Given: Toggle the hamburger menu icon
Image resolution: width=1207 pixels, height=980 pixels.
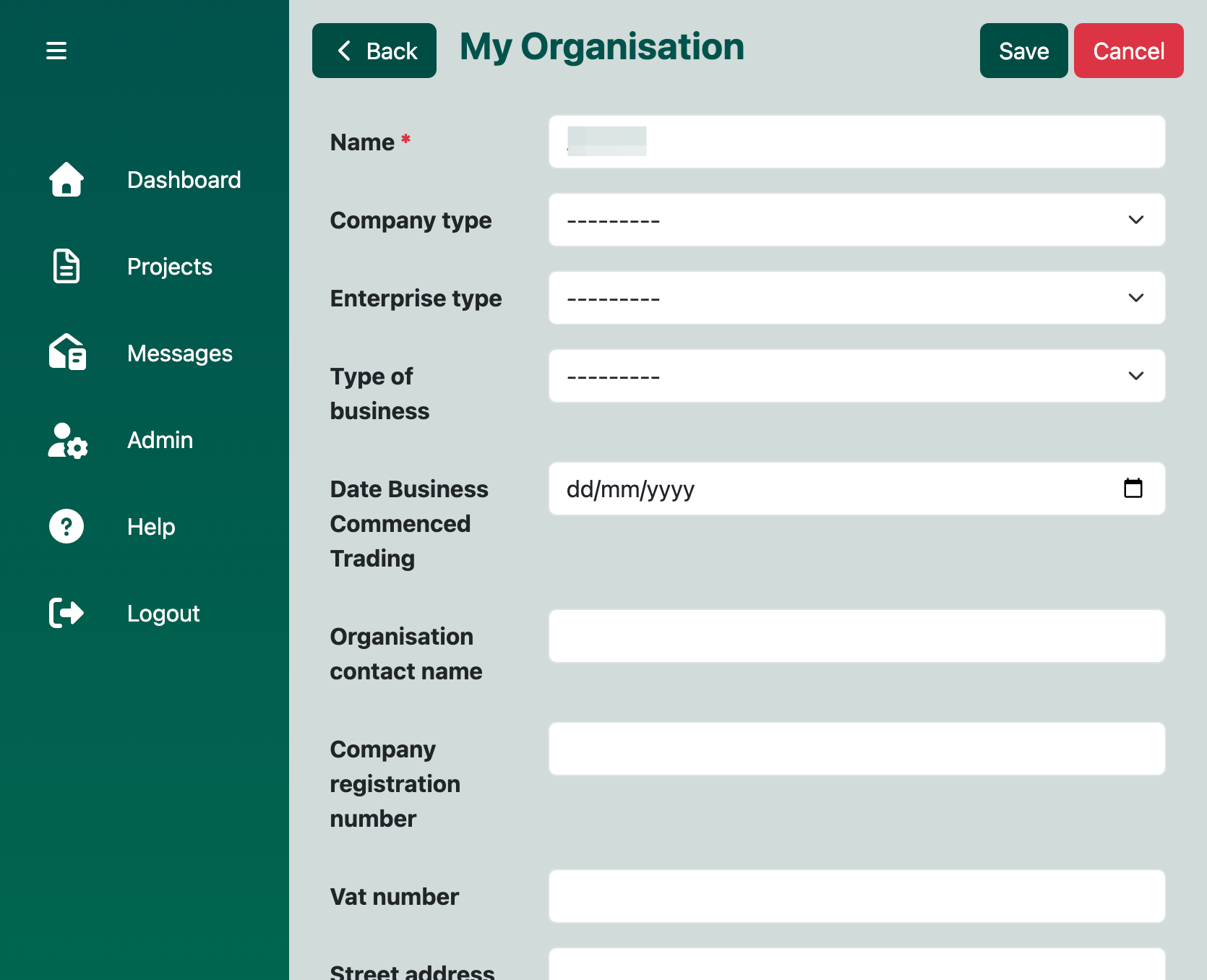Looking at the screenshot, I should (x=56, y=51).
